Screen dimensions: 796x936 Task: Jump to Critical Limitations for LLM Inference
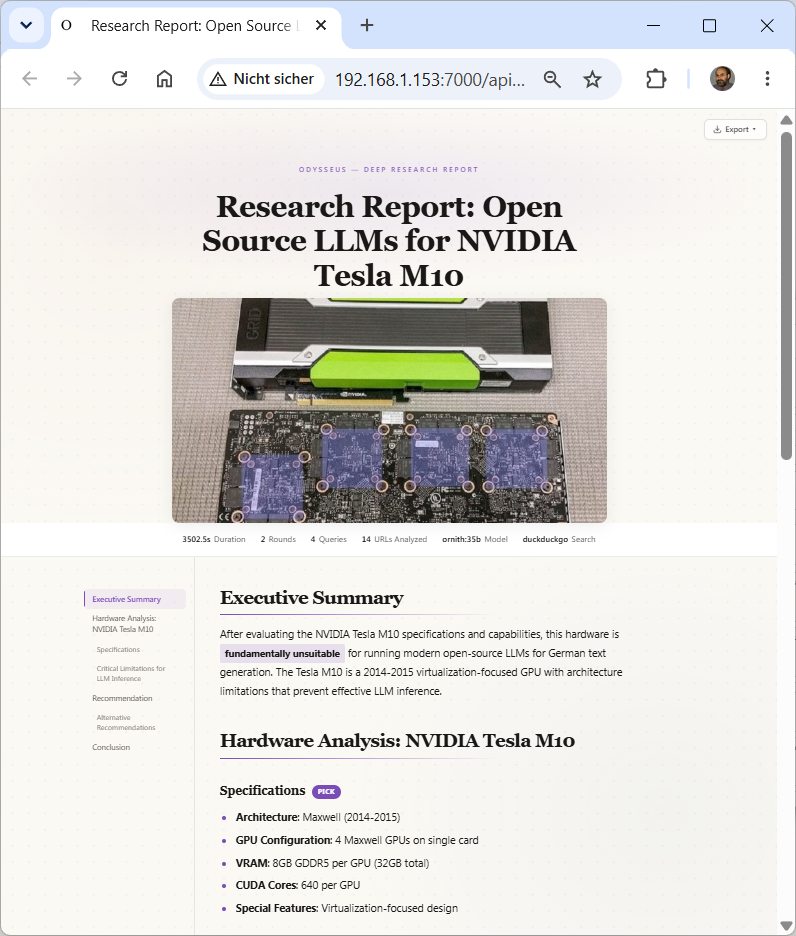(131, 673)
